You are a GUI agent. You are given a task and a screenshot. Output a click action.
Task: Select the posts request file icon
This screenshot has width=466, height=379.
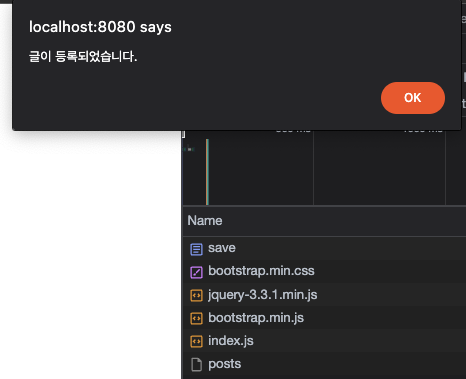coord(196,365)
